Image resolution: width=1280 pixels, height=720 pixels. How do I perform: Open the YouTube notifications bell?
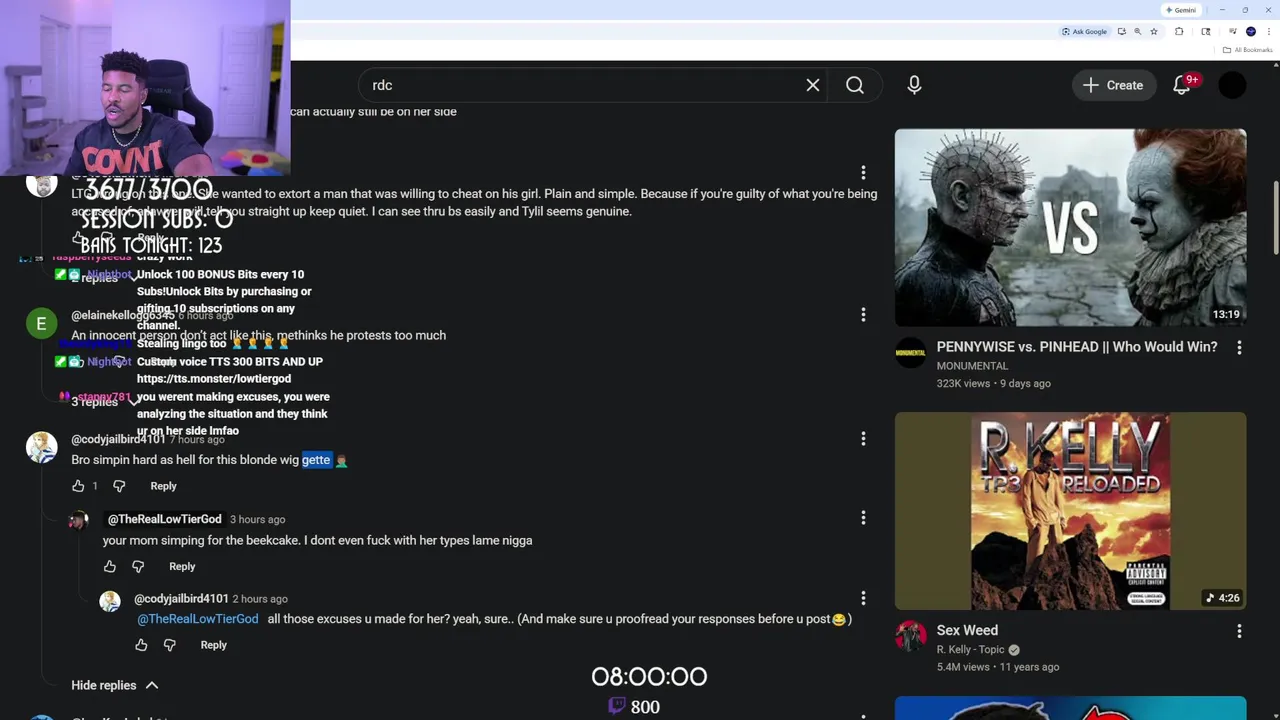(x=1182, y=85)
